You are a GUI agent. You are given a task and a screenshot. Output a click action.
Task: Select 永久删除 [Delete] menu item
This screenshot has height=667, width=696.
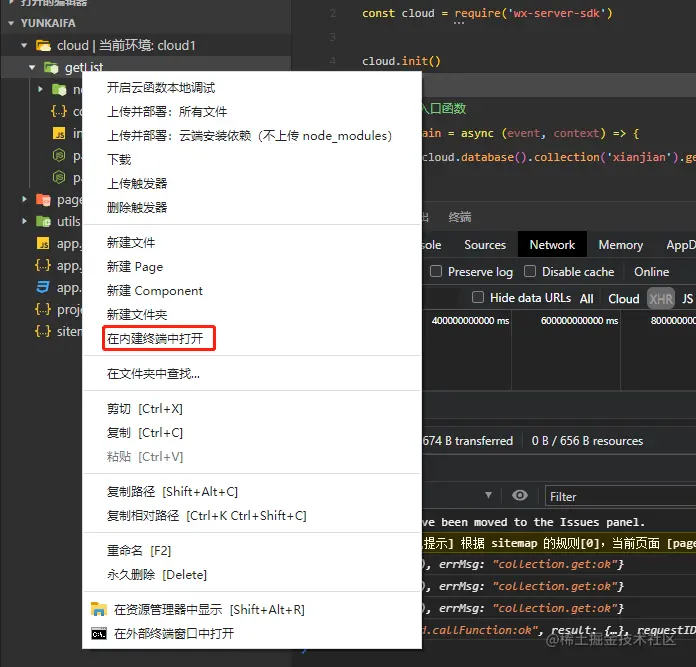click(x=252, y=575)
